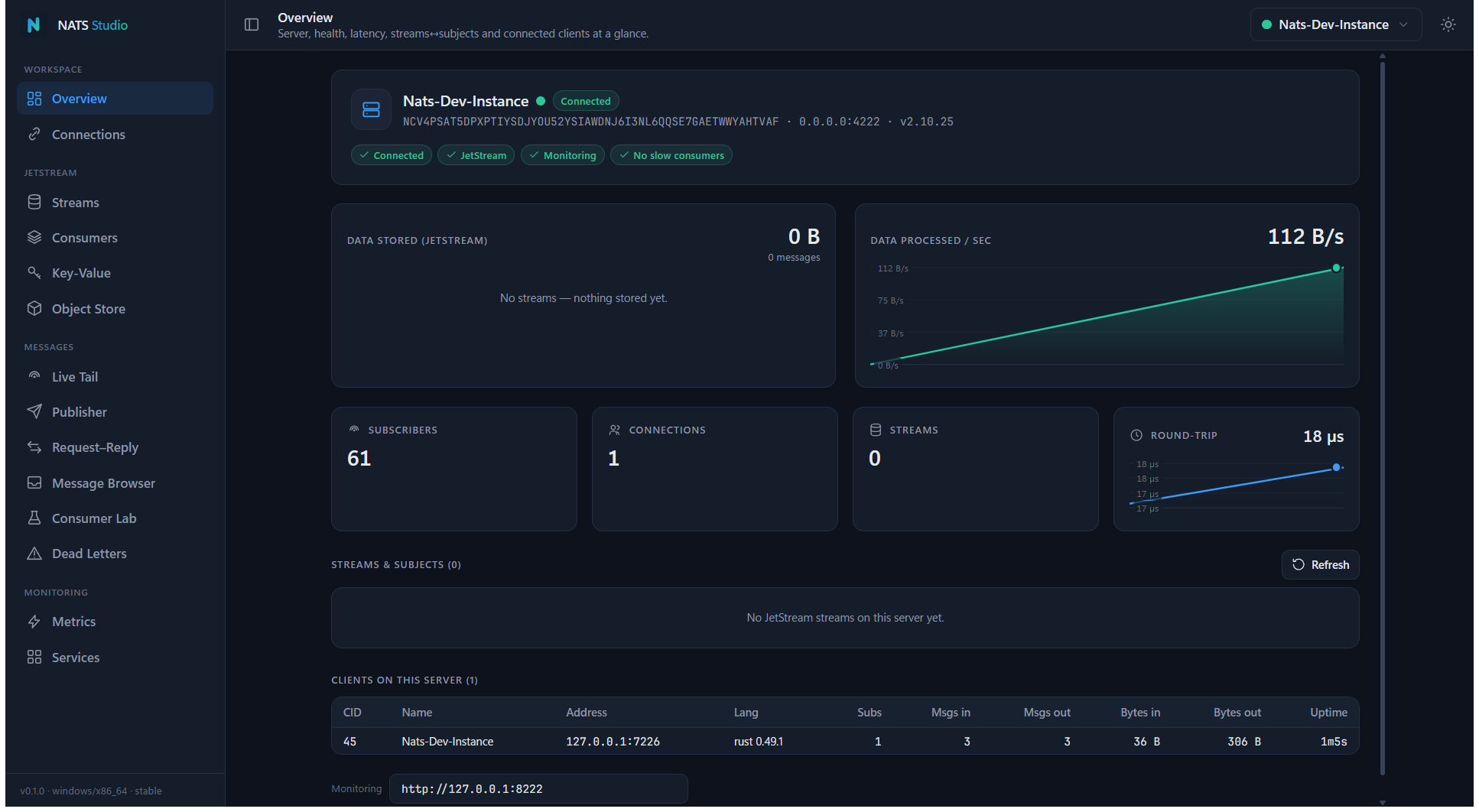Open the Live Tail view
Screen dimensions: 1479x812
(x=115, y=377)
